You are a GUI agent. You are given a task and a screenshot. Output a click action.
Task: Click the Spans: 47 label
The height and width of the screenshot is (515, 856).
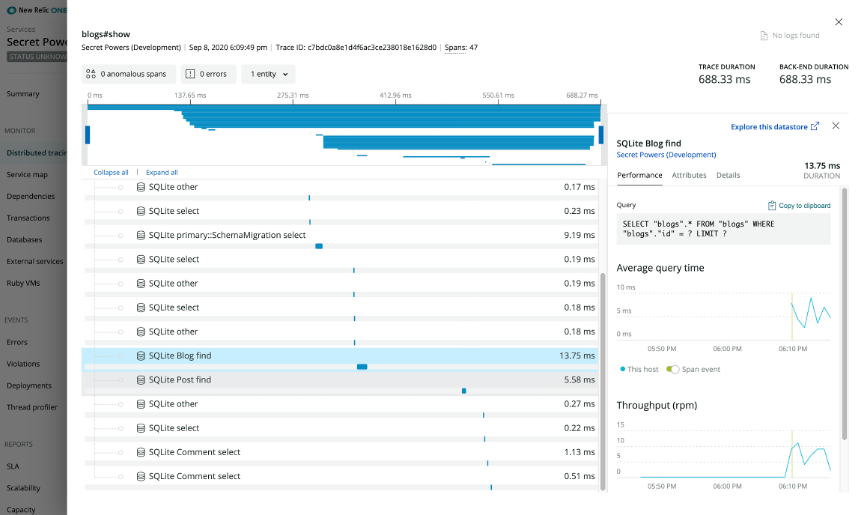point(461,48)
